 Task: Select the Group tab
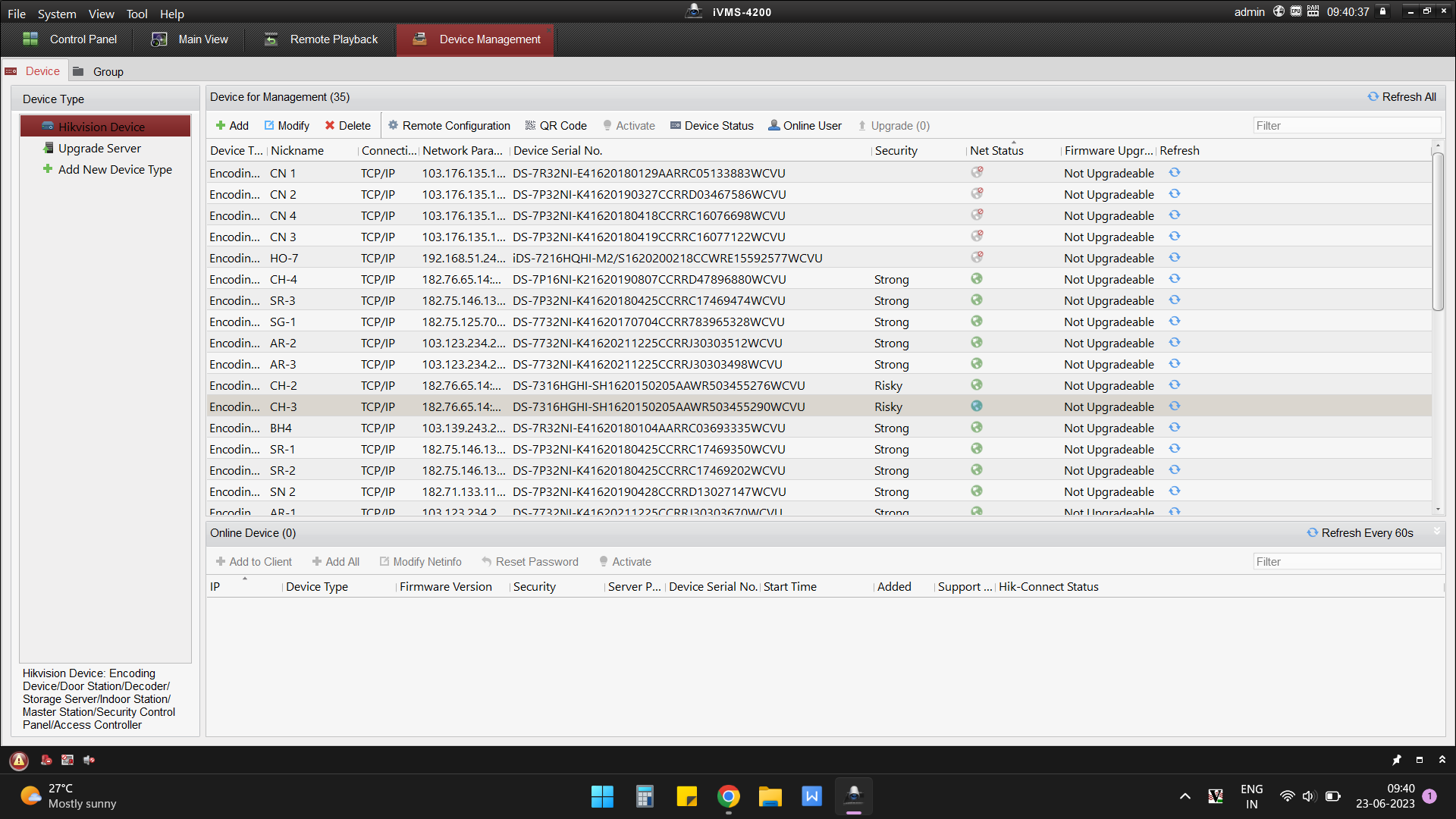(99, 71)
